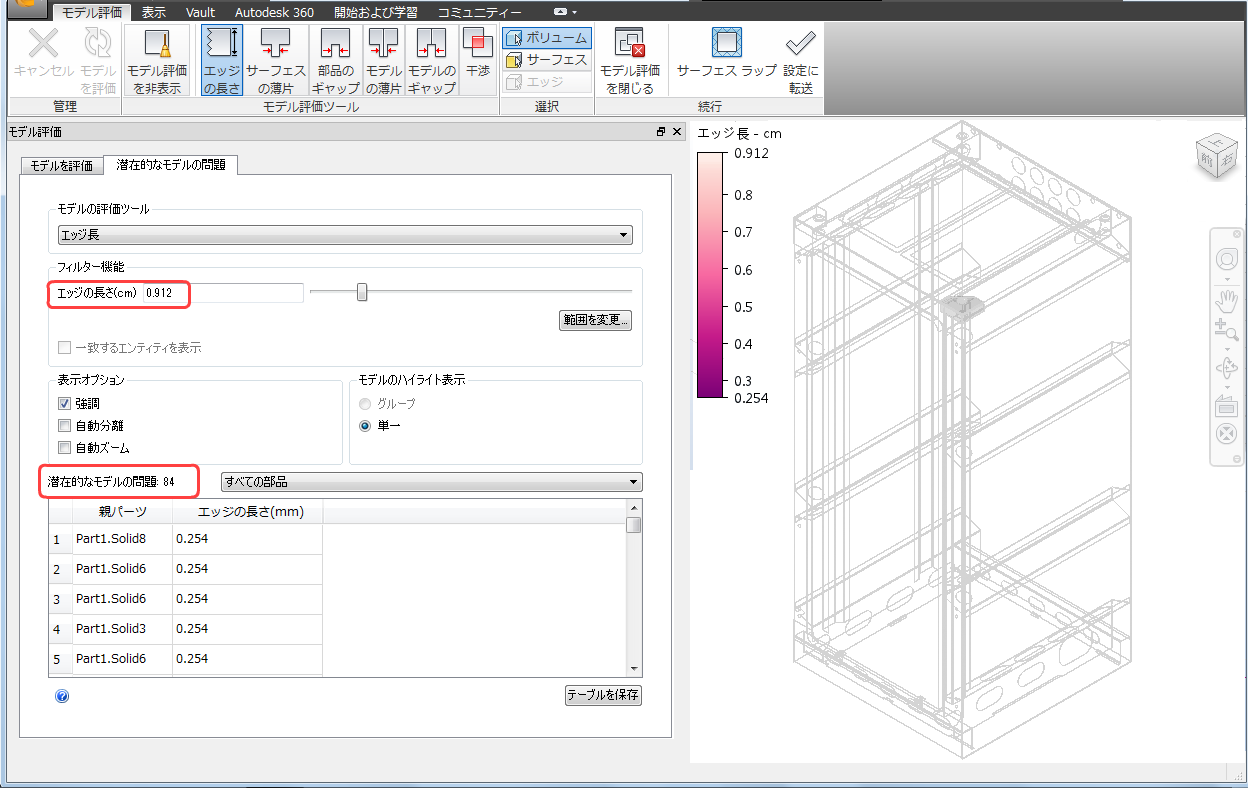
Task: Select the エッジの長さ edge length tool
Action: (x=221, y=58)
